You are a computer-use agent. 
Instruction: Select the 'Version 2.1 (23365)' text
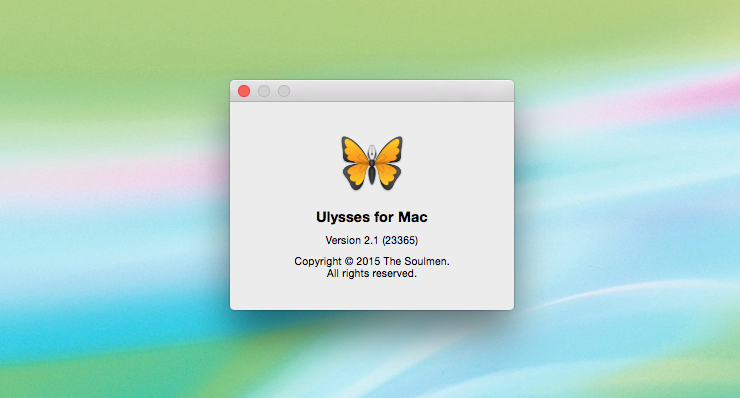click(x=372, y=240)
